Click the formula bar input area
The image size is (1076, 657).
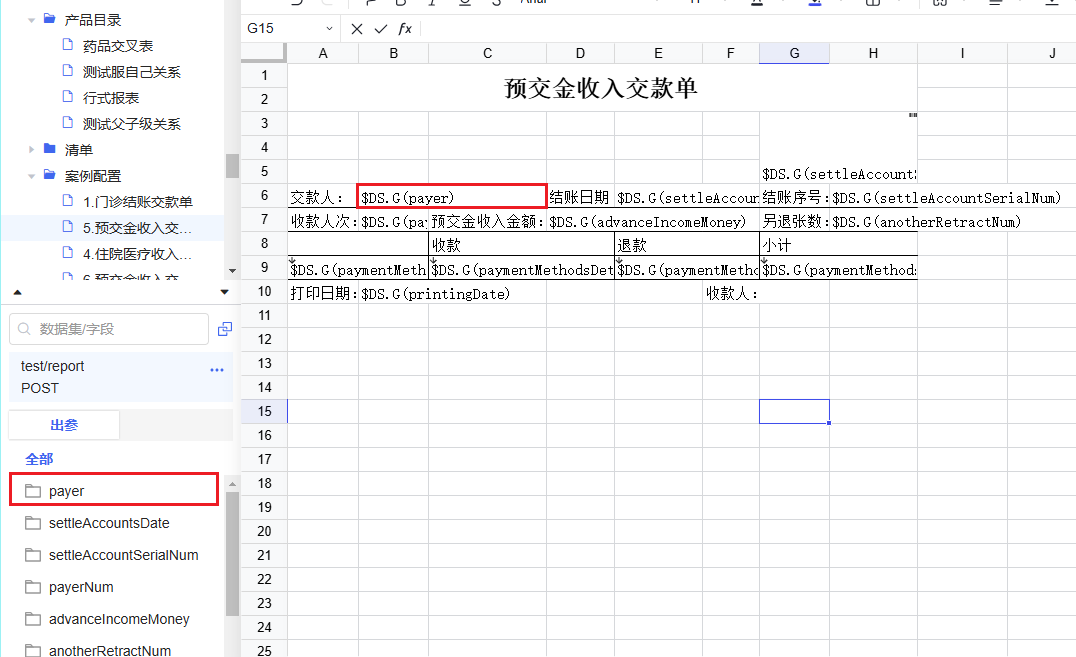[748, 29]
